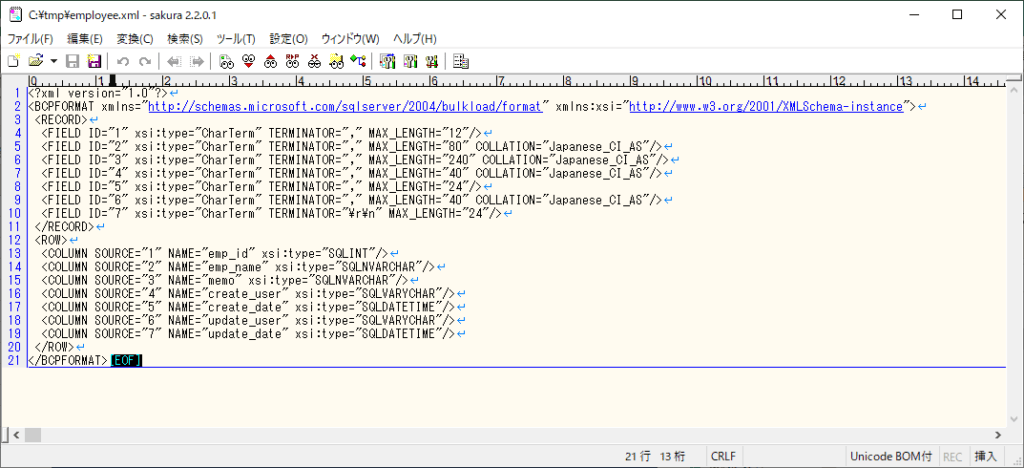The height and width of the screenshot is (468, 1024).
Task: Click horizontal scrollbar thumb
Action: 33,435
